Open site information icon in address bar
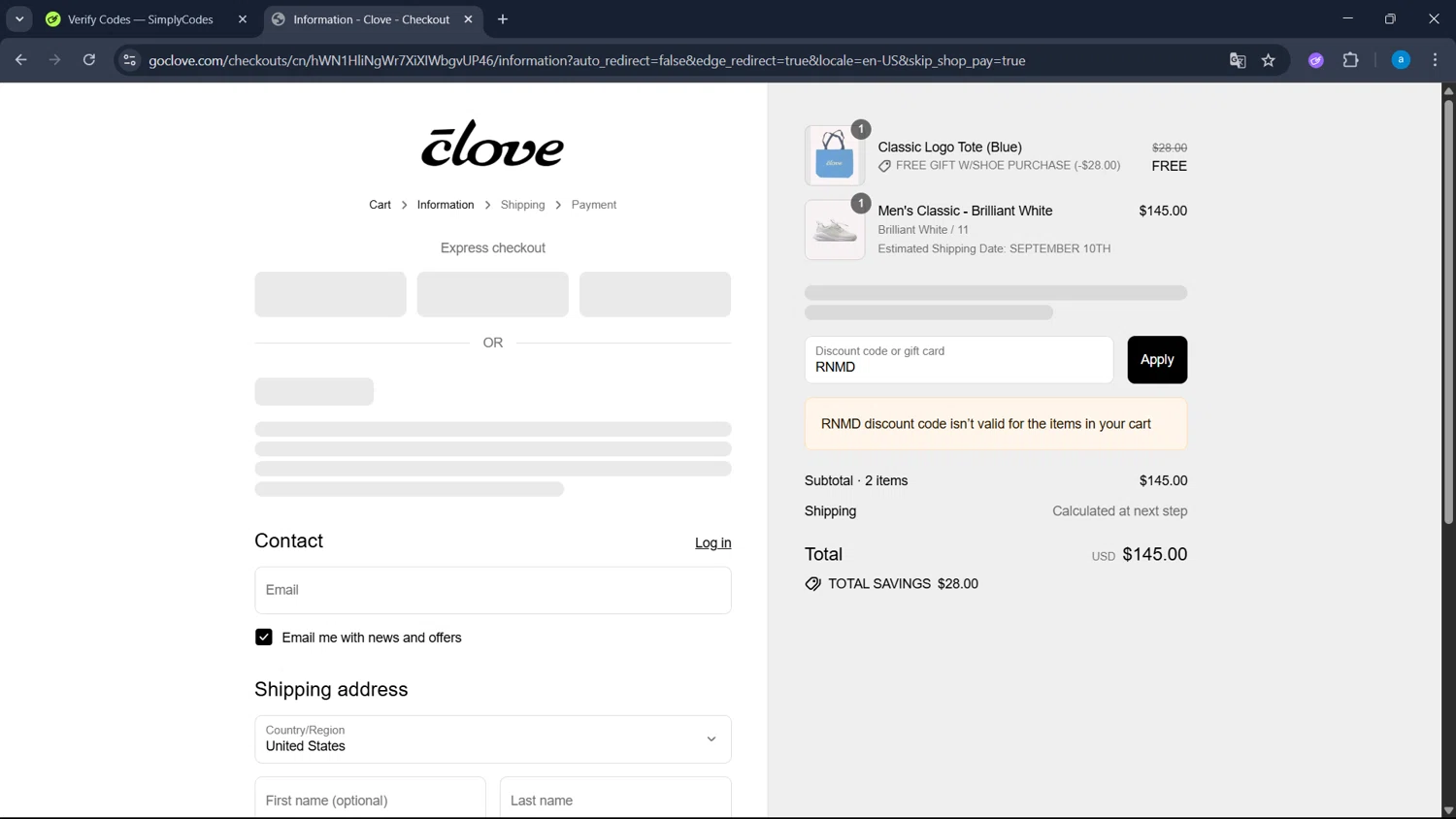1456x819 pixels. point(129,60)
